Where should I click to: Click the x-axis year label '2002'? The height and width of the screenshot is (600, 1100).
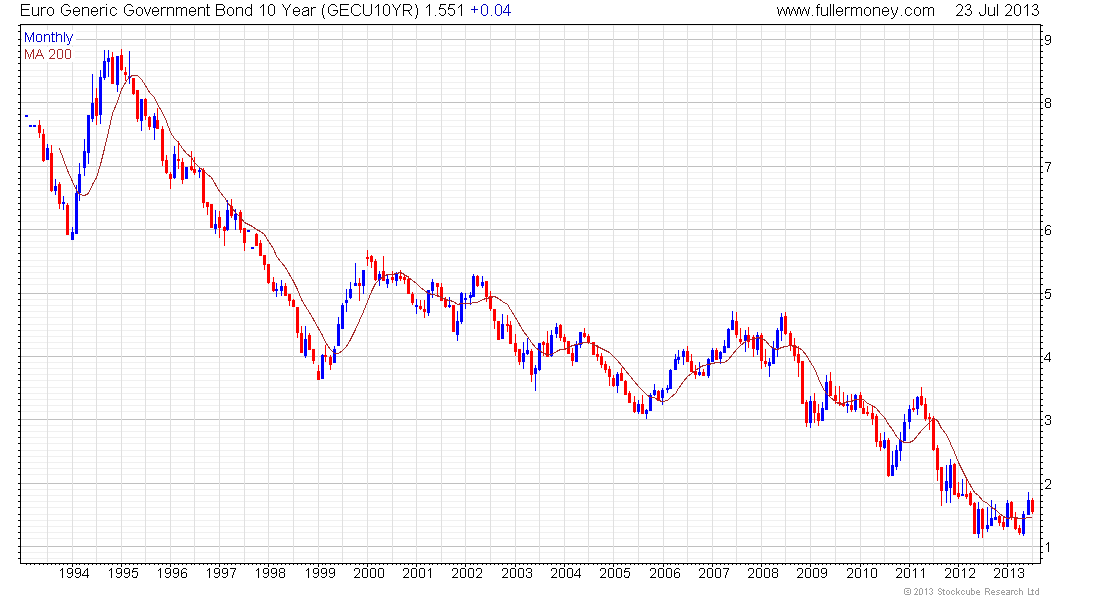pos(467,573)
